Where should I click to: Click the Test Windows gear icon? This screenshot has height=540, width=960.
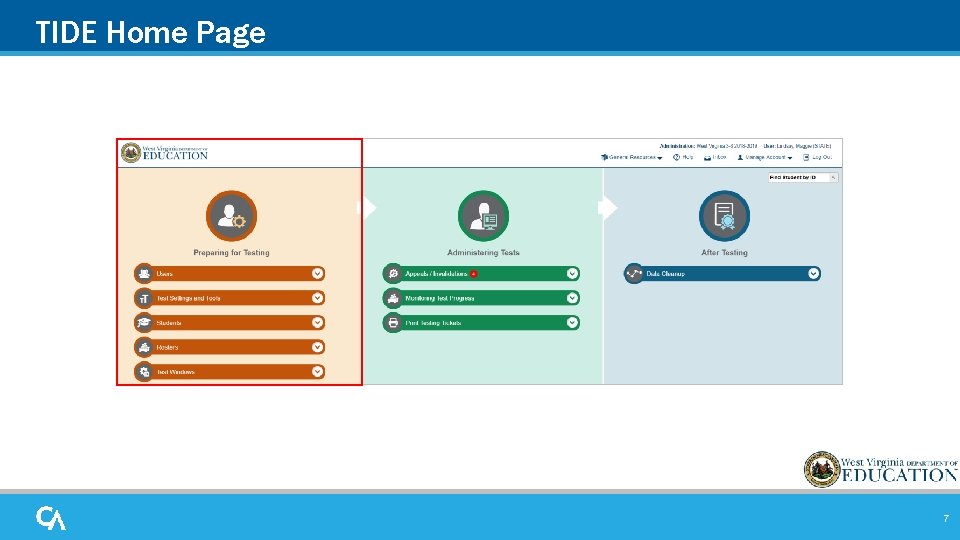pos(144,372)
